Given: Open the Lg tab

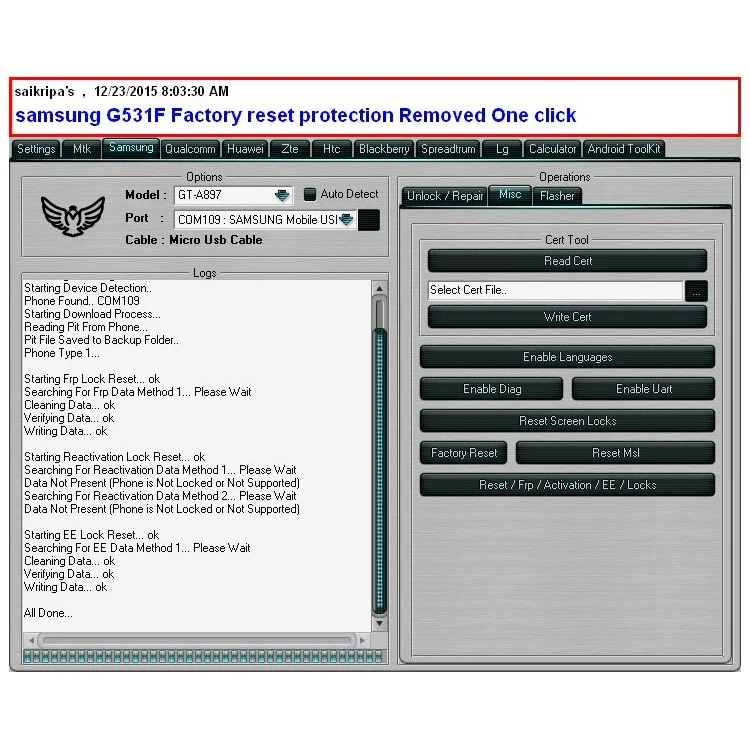Looking at the screenshot, I should [x=502, y=149].
